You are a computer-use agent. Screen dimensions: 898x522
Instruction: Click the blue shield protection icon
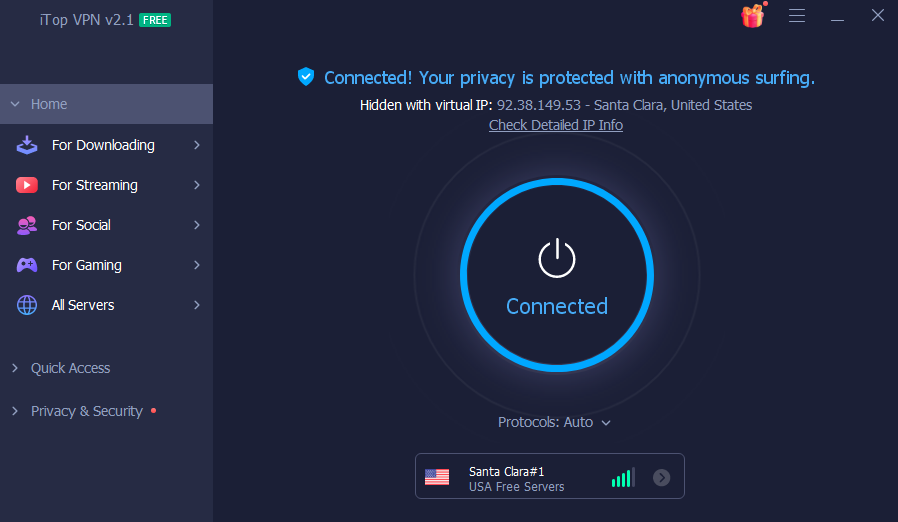pyautogui.click(x=306, y=77)
